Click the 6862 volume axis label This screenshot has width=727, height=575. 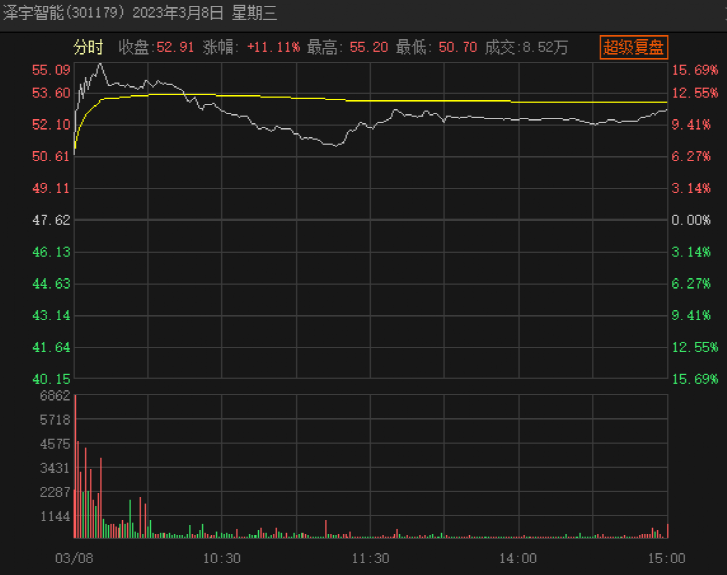tap(56, 396)
